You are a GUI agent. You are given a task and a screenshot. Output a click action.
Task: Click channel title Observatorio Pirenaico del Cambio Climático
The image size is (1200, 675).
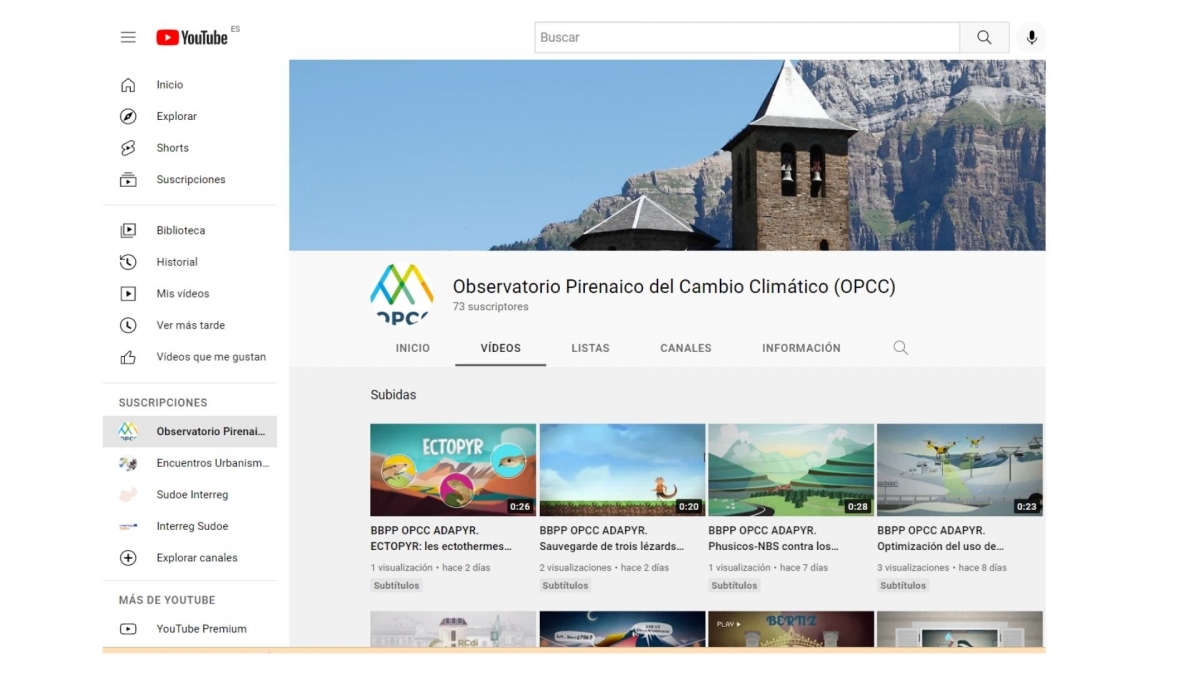[674, 287]
